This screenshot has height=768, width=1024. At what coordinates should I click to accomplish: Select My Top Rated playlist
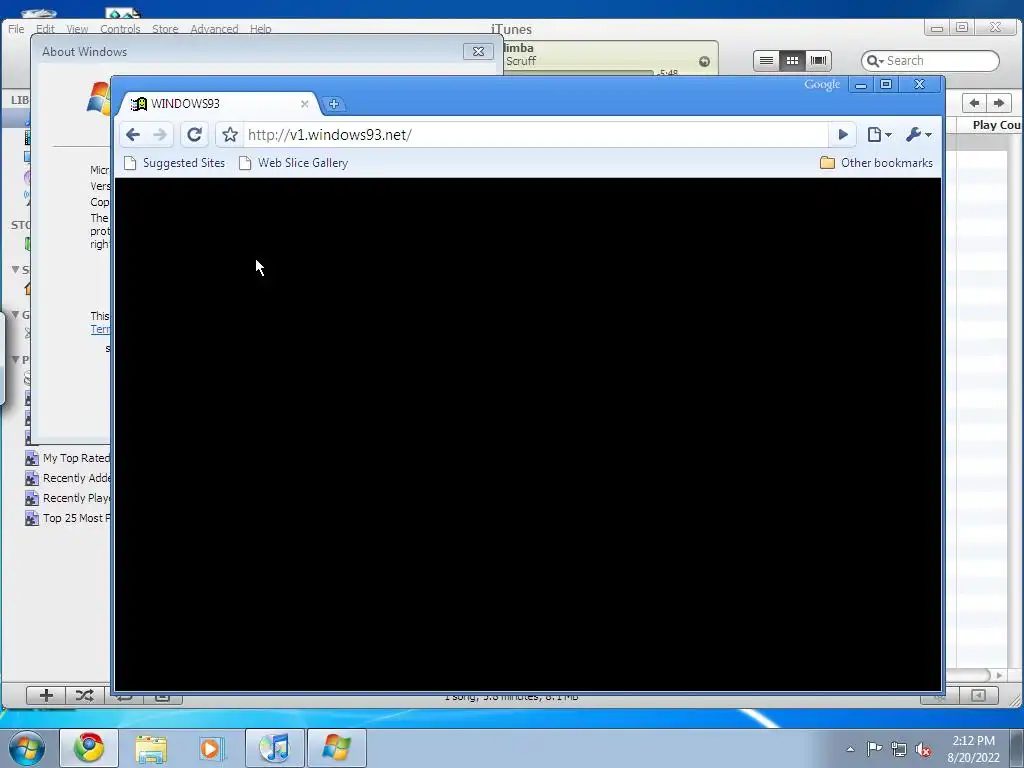[x=68, y=458]
